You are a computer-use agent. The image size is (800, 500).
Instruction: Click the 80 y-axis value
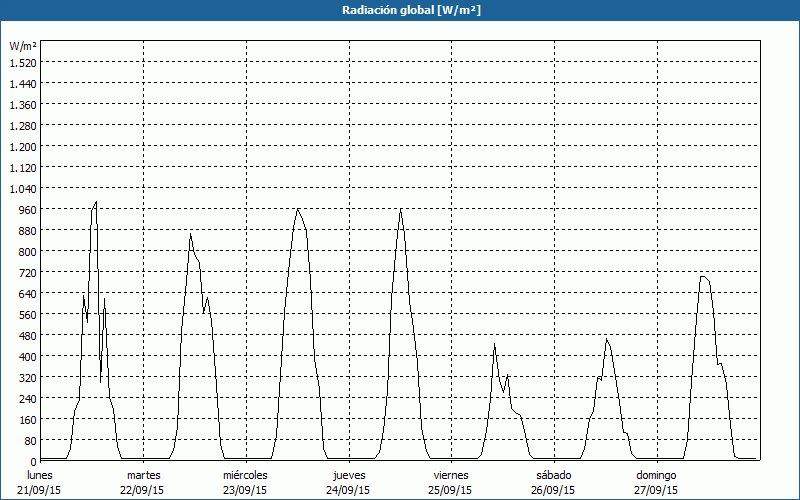pos(31,441)
